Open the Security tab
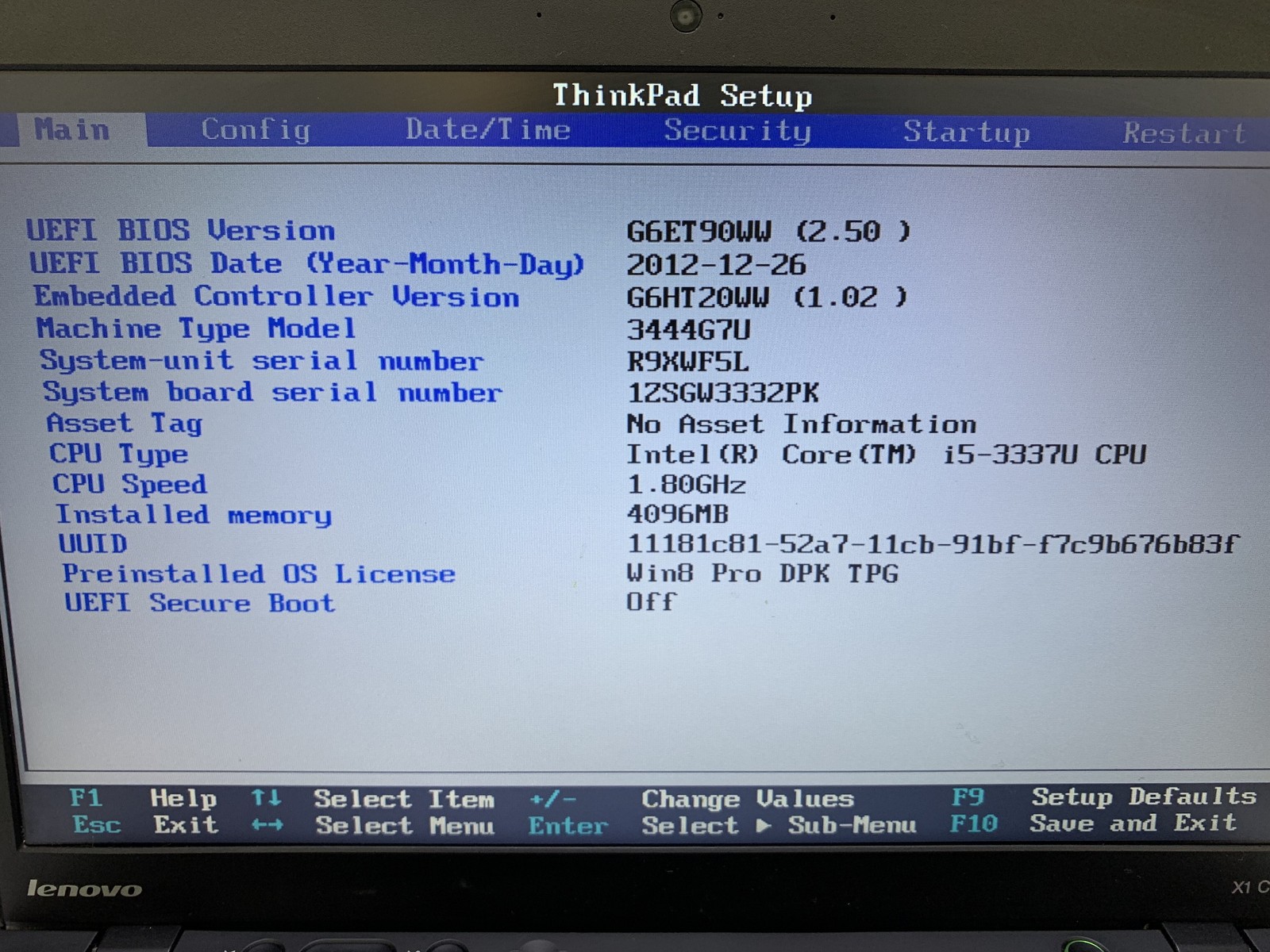 pyautogui.click(x=737, y=131)
